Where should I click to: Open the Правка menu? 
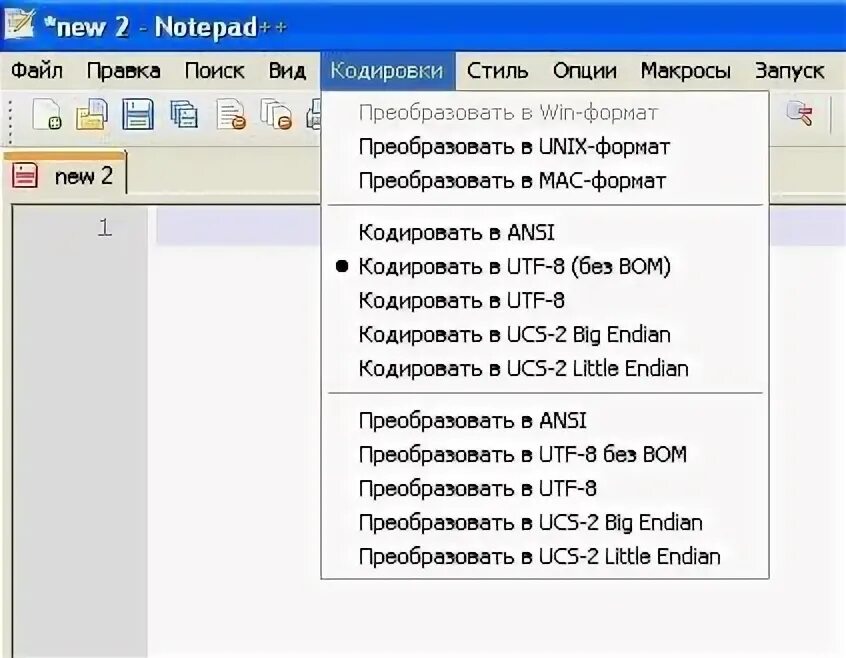pyautogui.click(x=124, y=71)
